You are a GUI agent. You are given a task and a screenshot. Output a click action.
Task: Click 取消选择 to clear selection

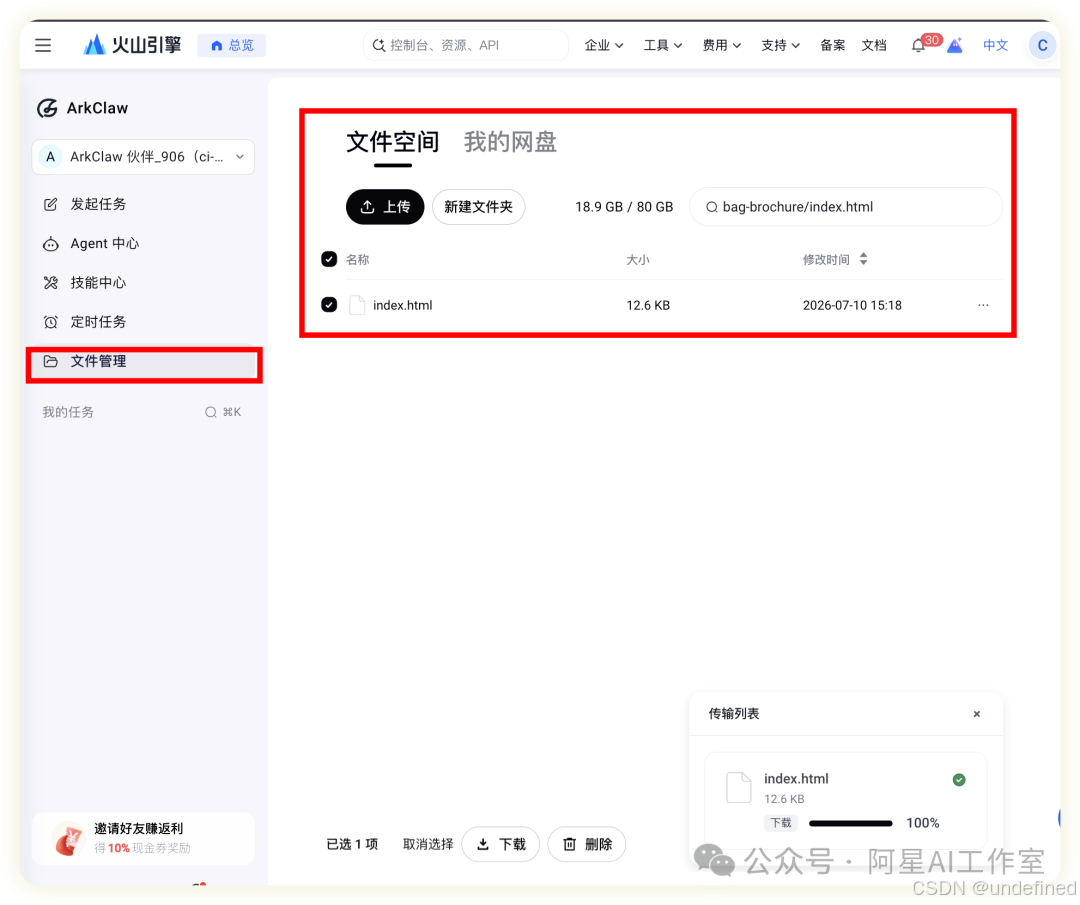(x=428, y=844)
